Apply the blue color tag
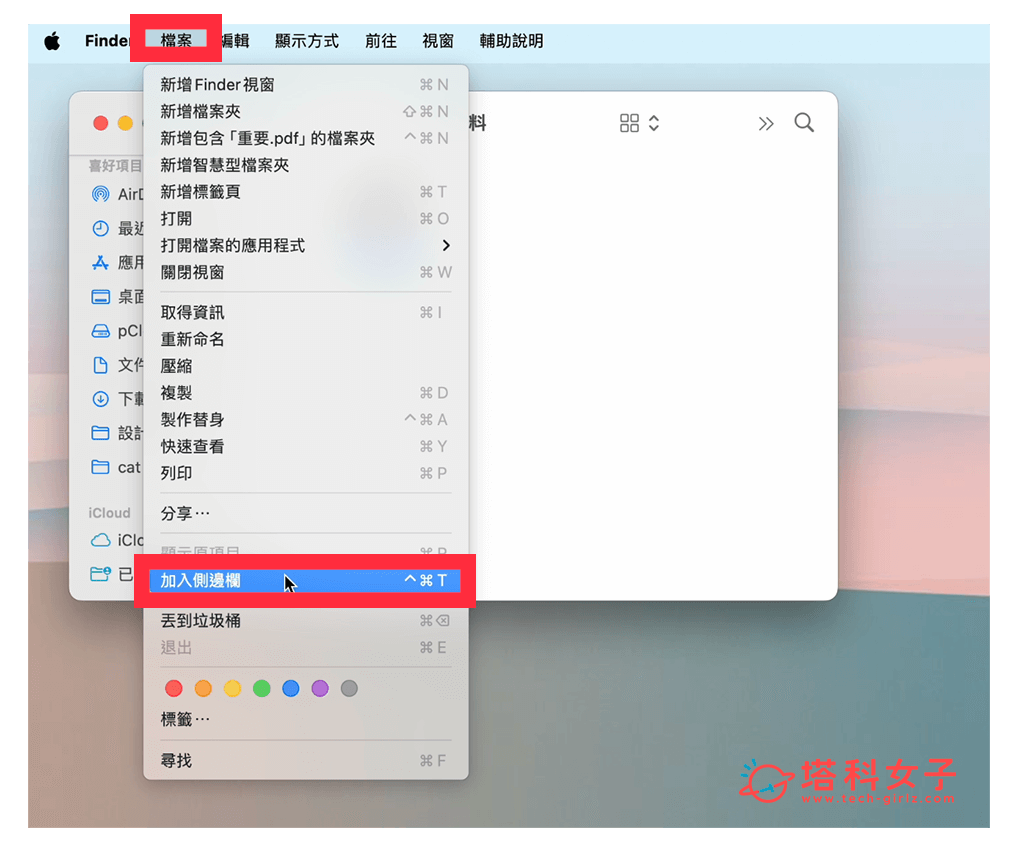 tap(290, 688)
